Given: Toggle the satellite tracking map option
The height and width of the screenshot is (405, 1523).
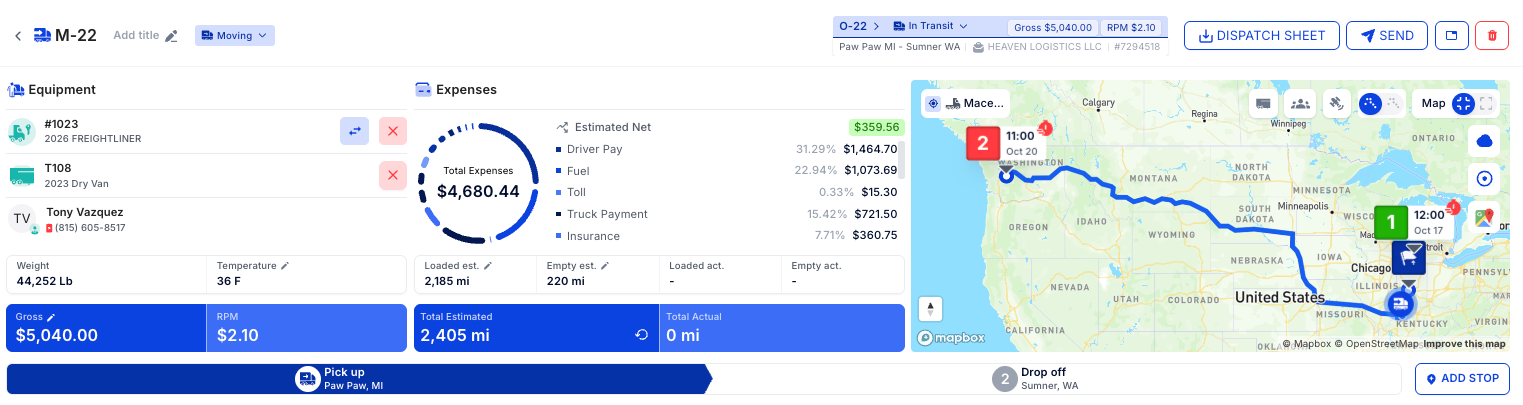Looking at the screenshot, I should pyautogui.click(x=1335, y=103).
